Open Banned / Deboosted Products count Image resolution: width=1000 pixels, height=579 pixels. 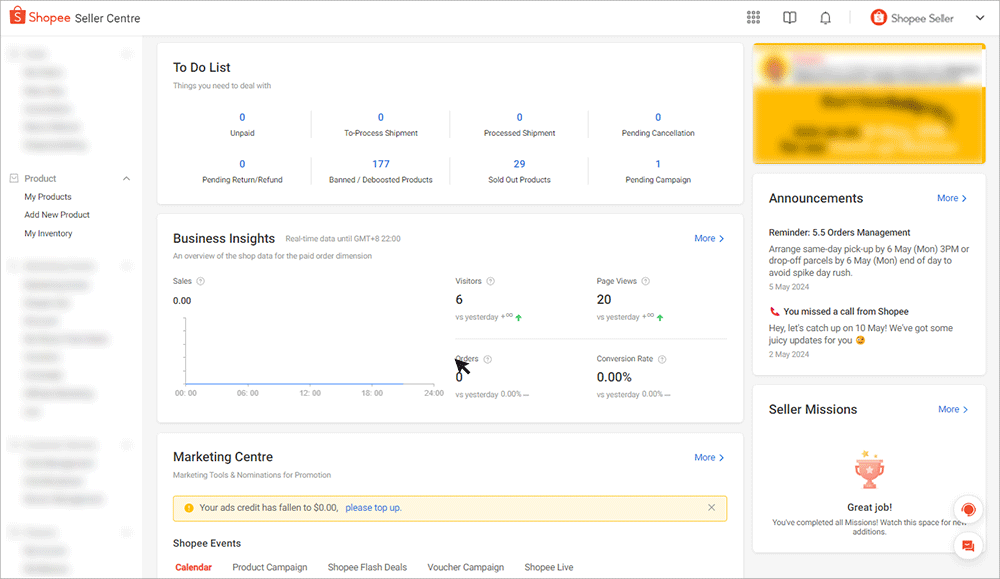[380, 164]
